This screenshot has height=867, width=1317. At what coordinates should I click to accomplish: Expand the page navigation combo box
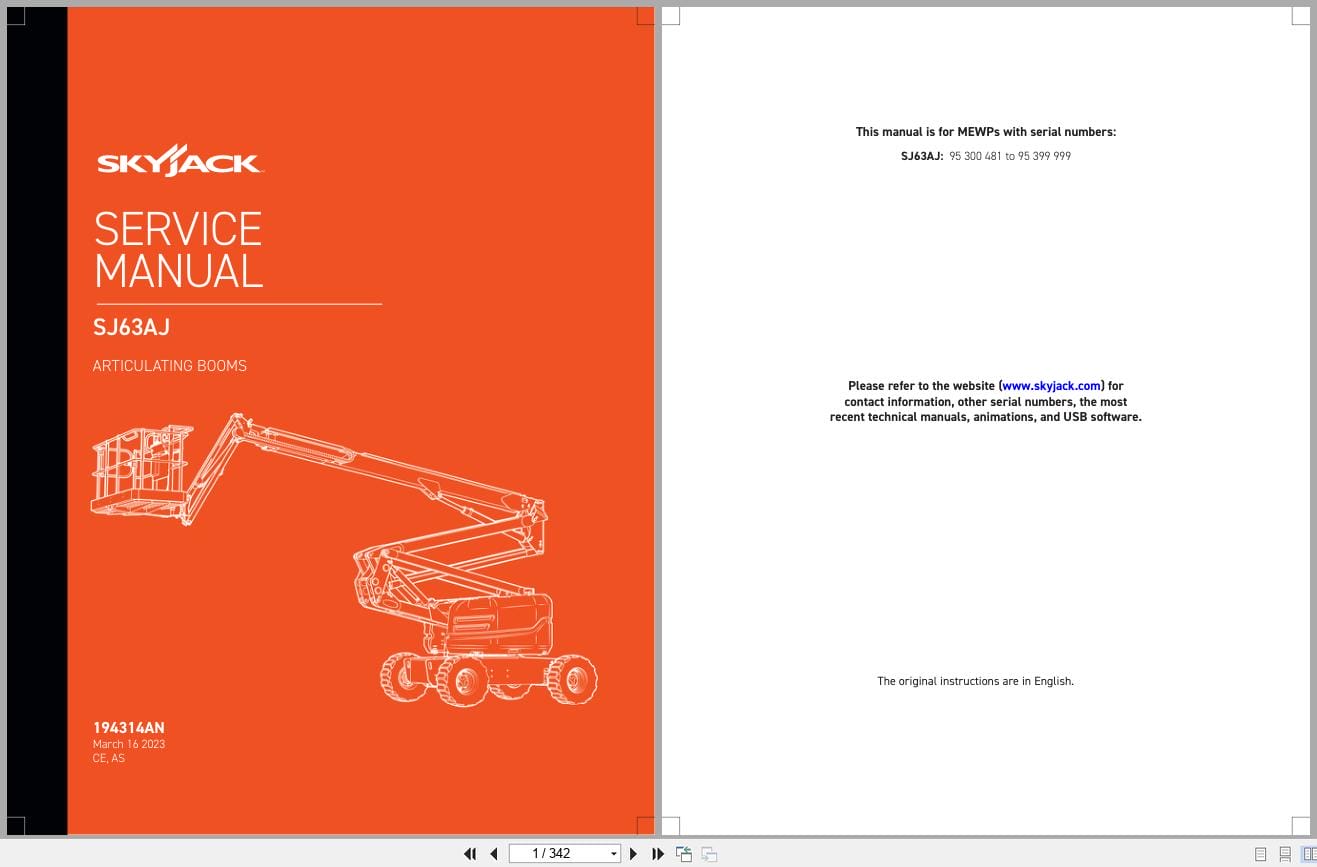click(614, 853)
